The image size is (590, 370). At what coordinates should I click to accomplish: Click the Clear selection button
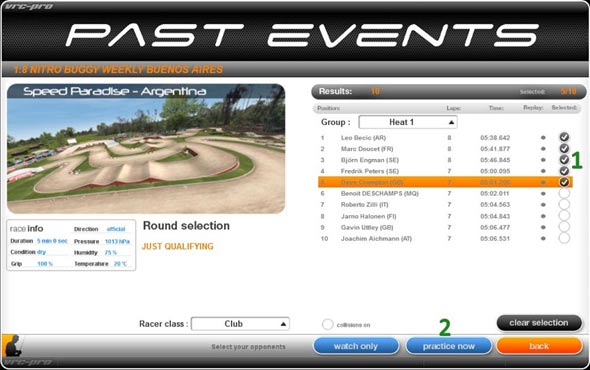[x=539, y=323]
